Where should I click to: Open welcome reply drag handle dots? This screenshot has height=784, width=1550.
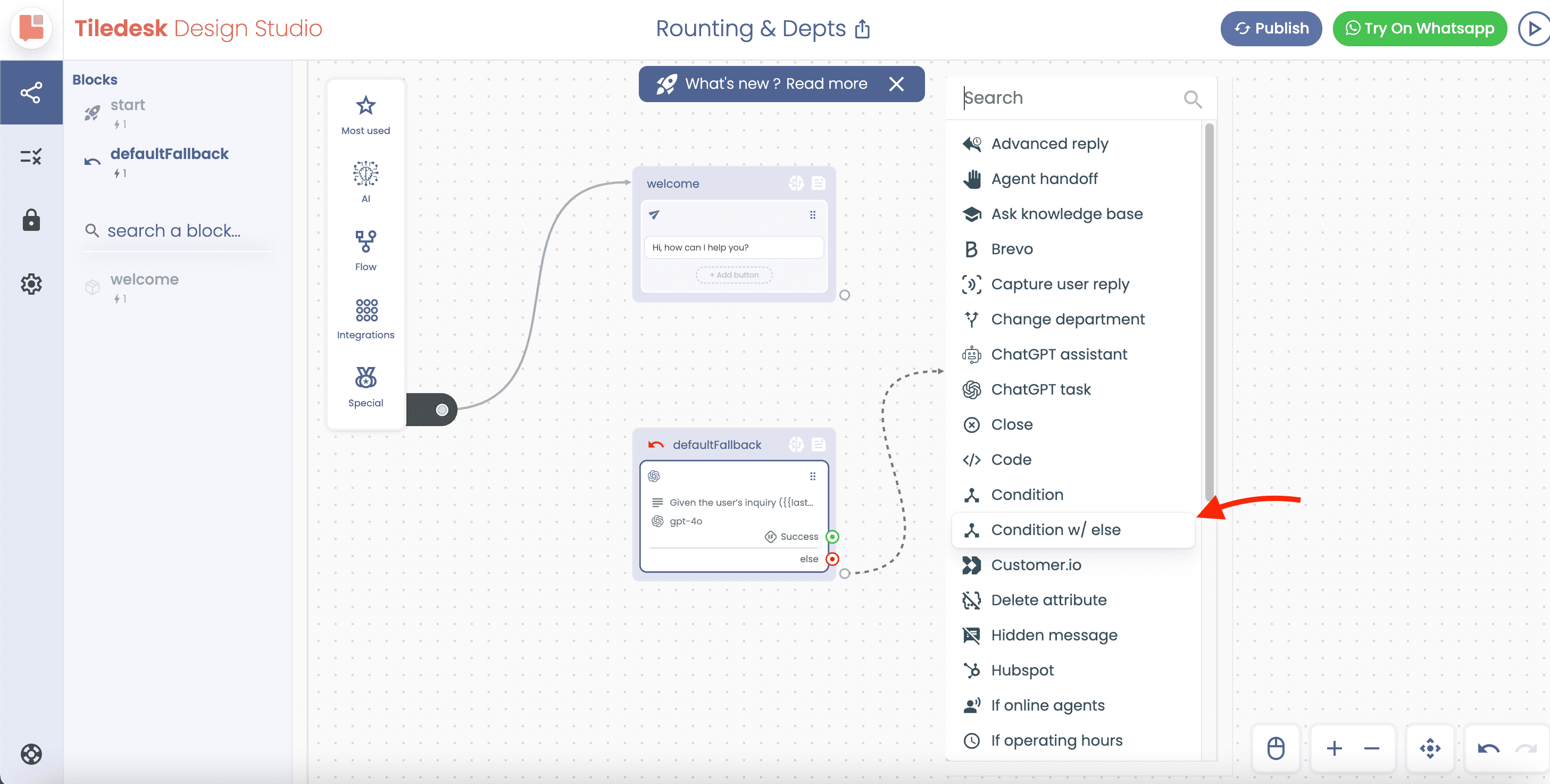pos(812,215)
